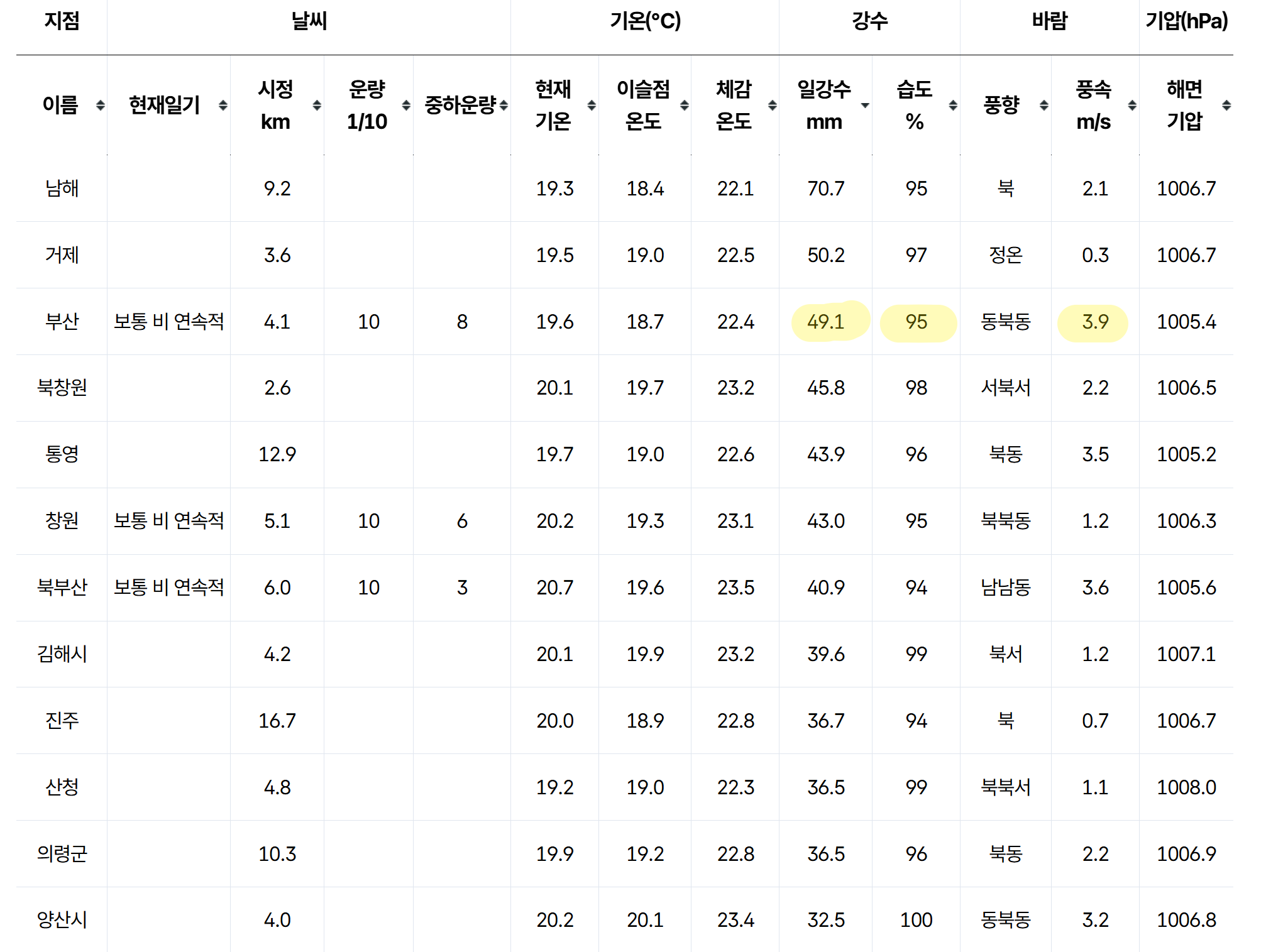Select the 지점 group header
1261x952 pixels.
62,21
